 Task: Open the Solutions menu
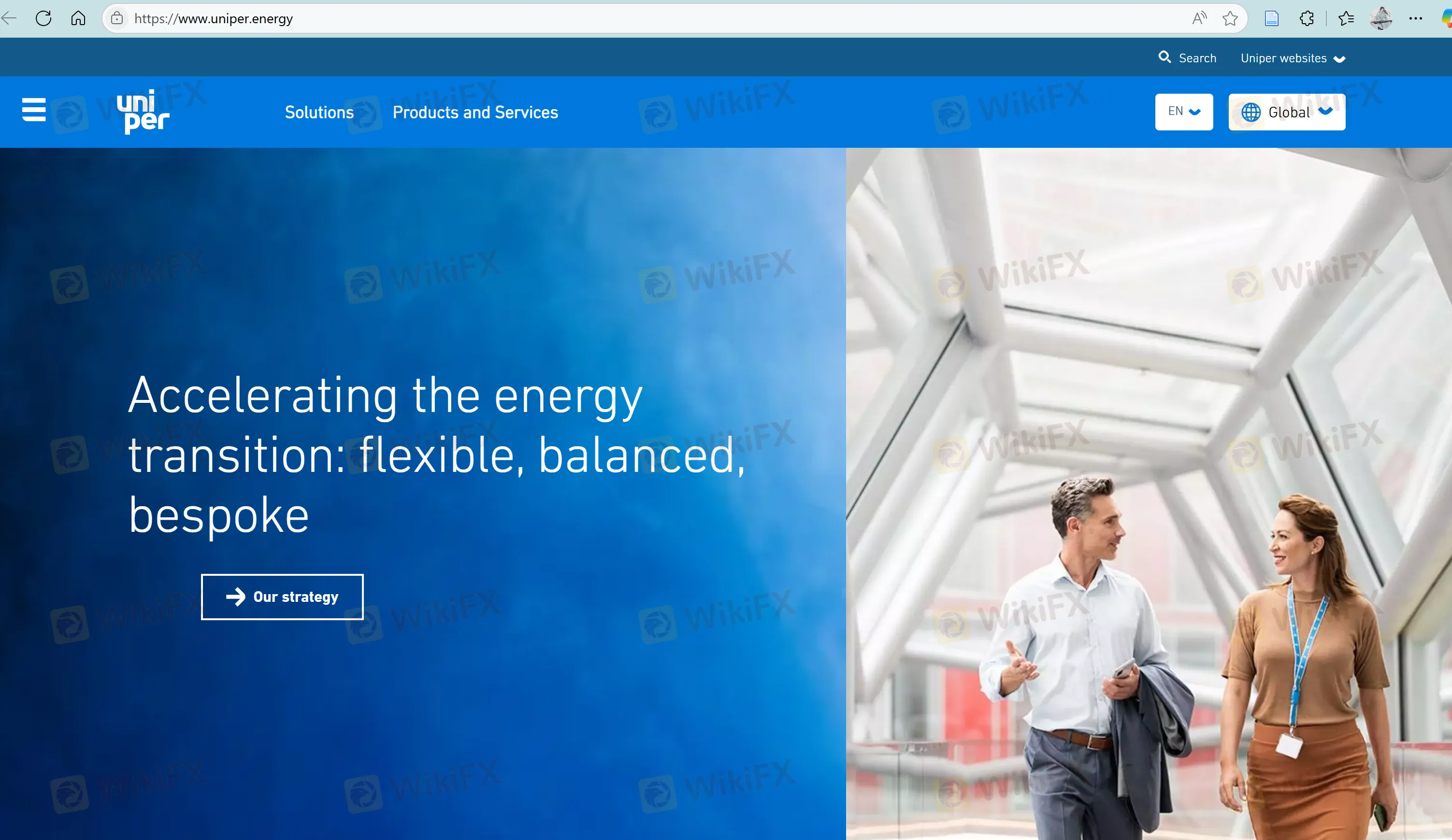[319, 112]
